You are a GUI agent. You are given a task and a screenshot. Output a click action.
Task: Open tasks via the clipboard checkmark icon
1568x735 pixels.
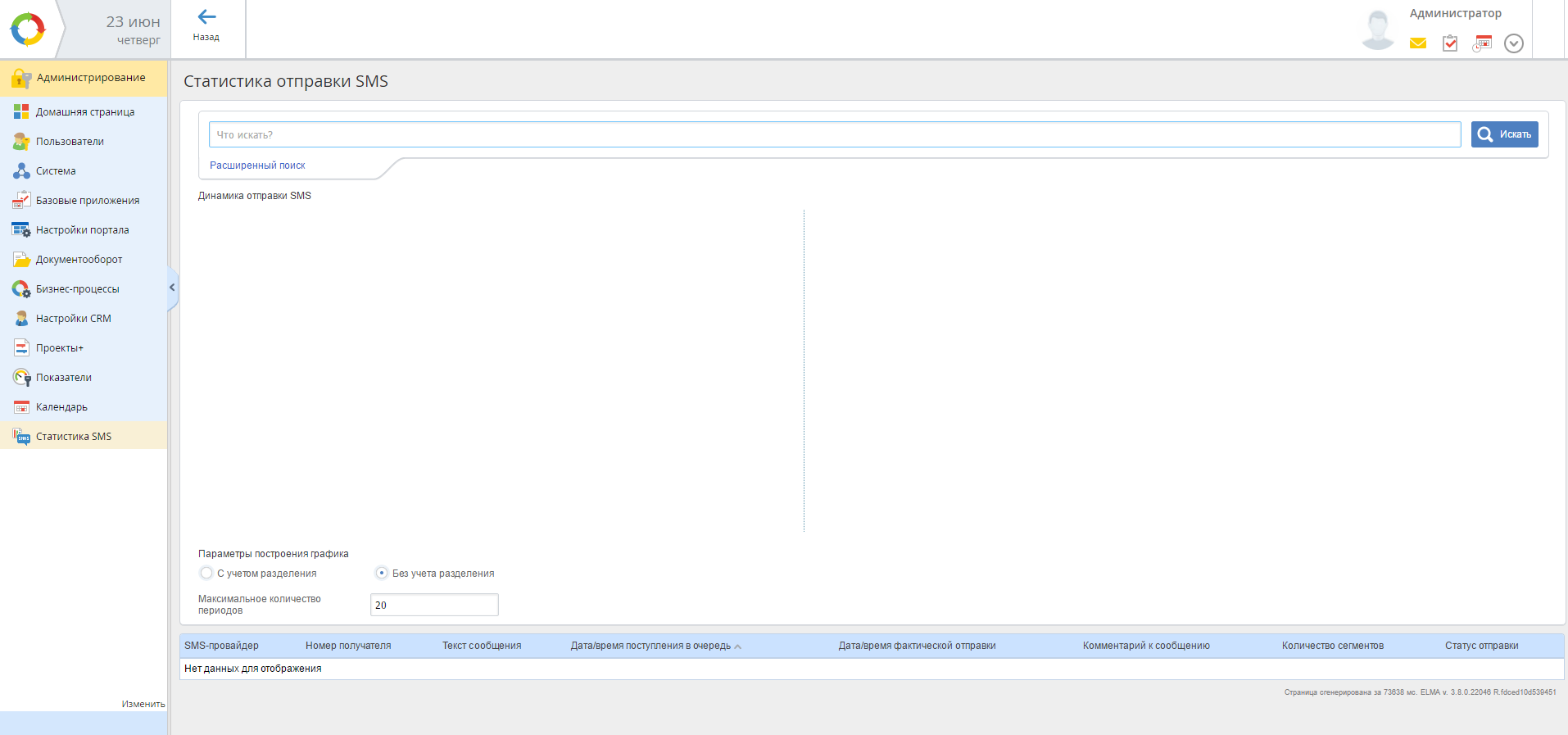tap(1450, 43)
